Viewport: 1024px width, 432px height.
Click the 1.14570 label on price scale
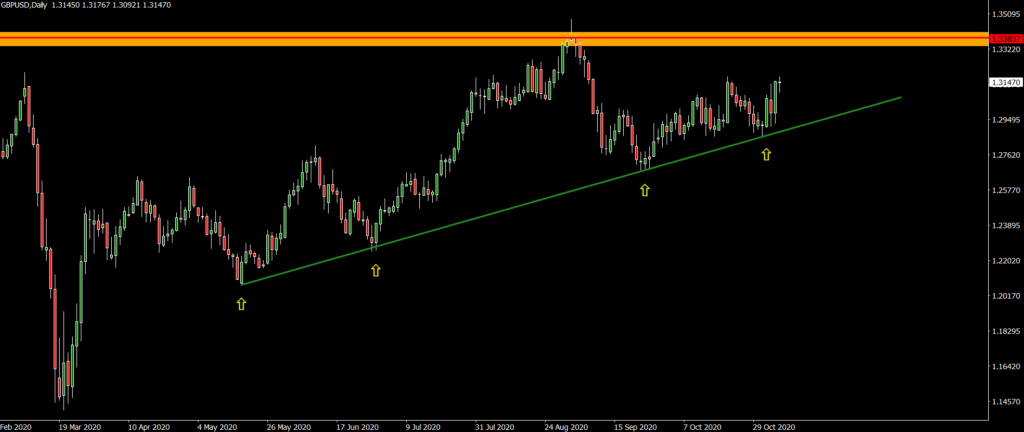[1005, 402]
